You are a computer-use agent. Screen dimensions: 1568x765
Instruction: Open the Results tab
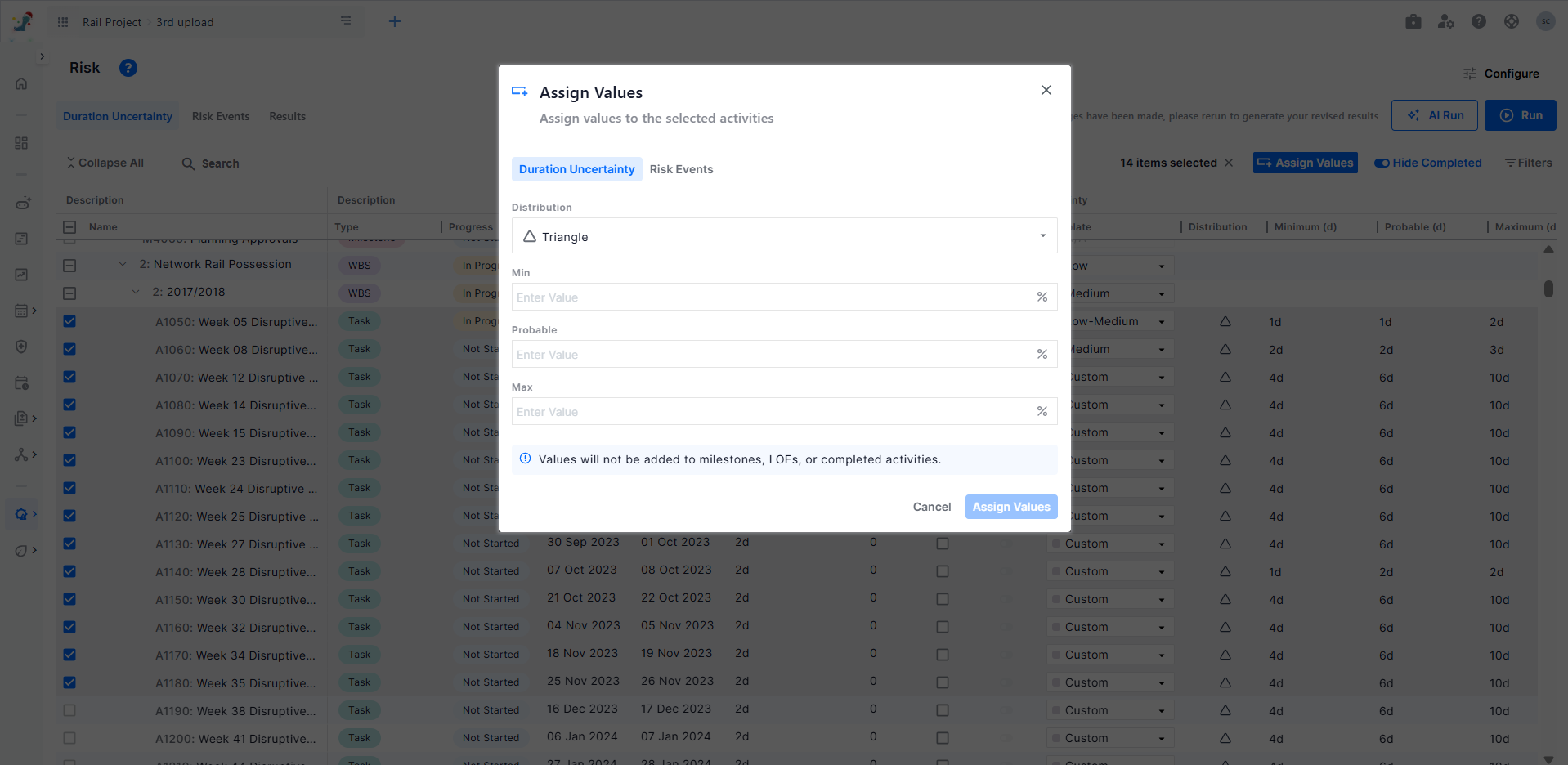coord(287,116)
